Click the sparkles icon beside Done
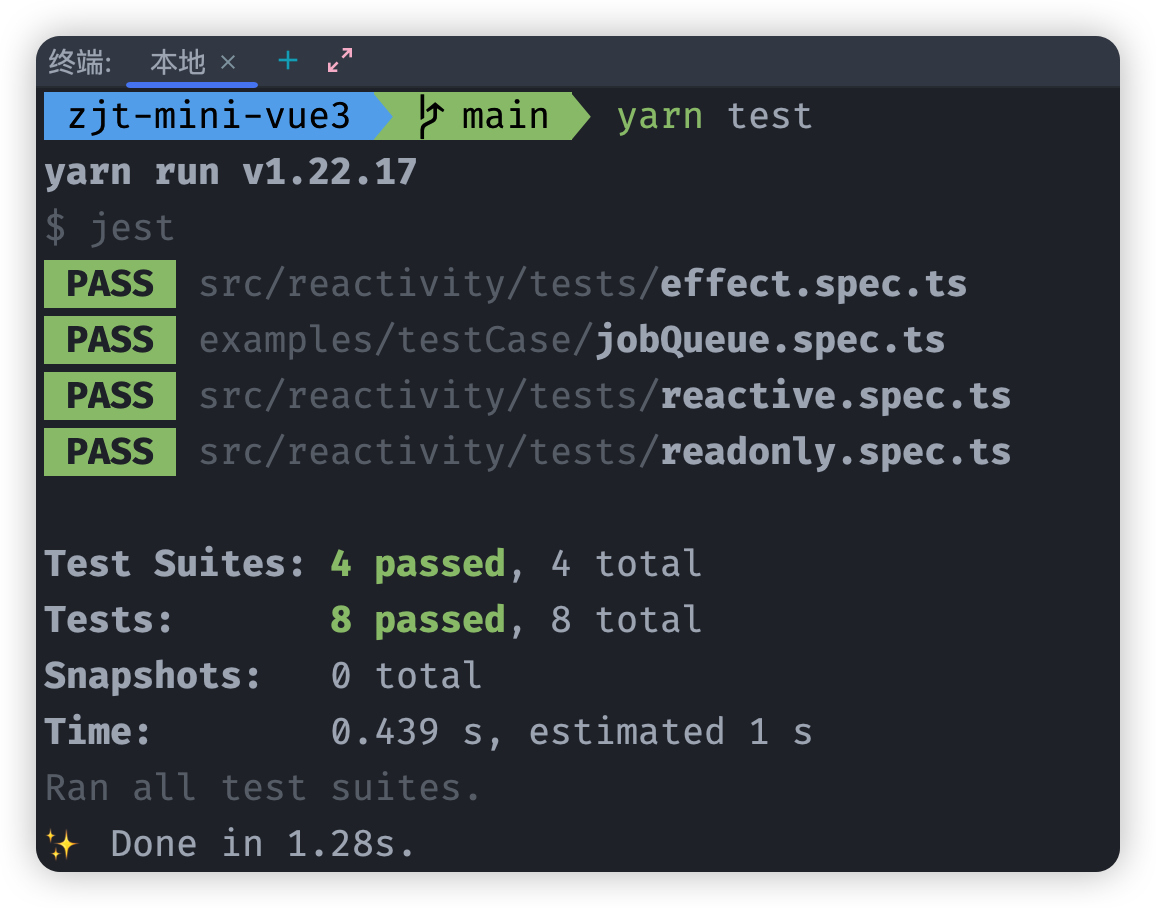 (x=61, y=844)
